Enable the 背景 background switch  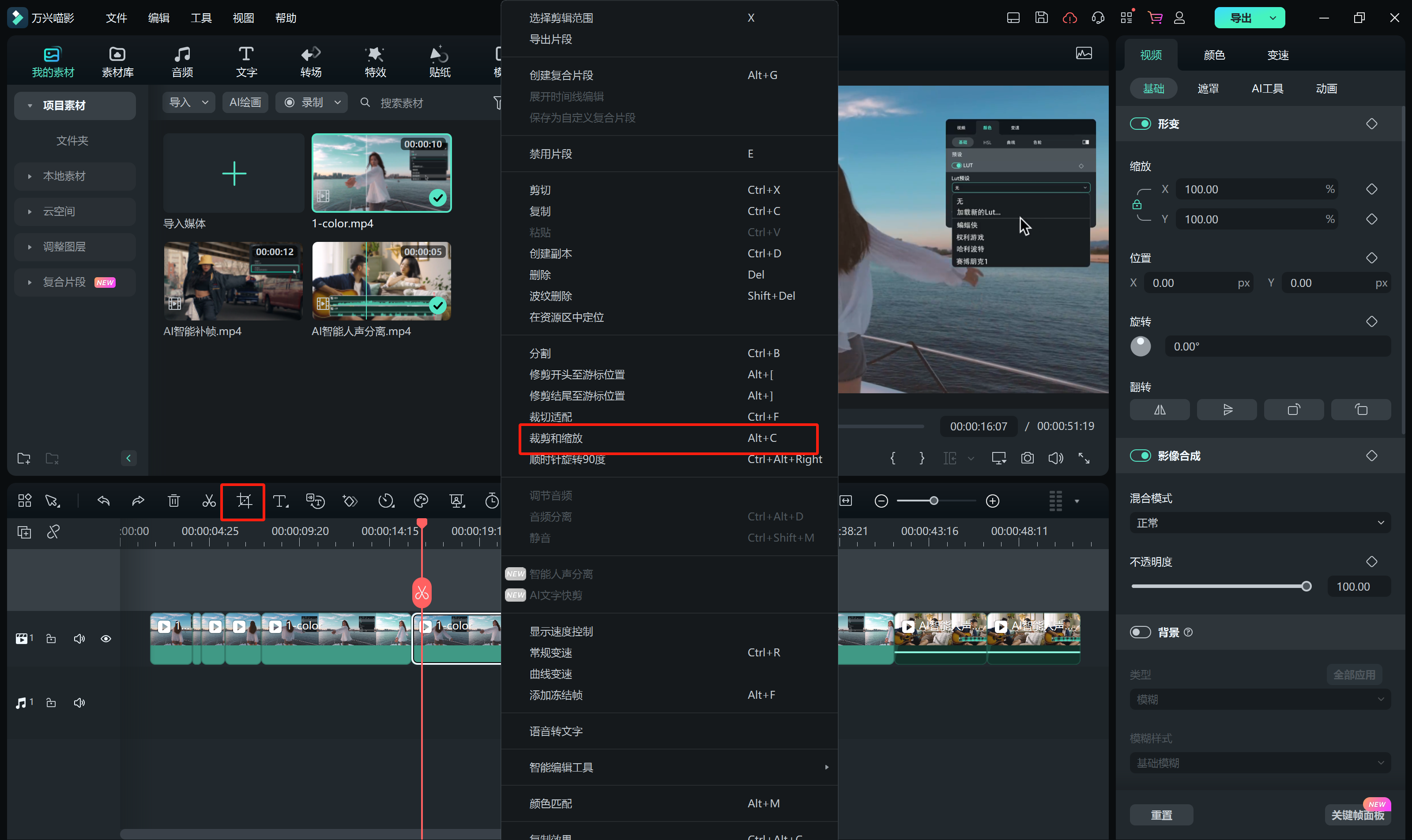point(1141,632)
